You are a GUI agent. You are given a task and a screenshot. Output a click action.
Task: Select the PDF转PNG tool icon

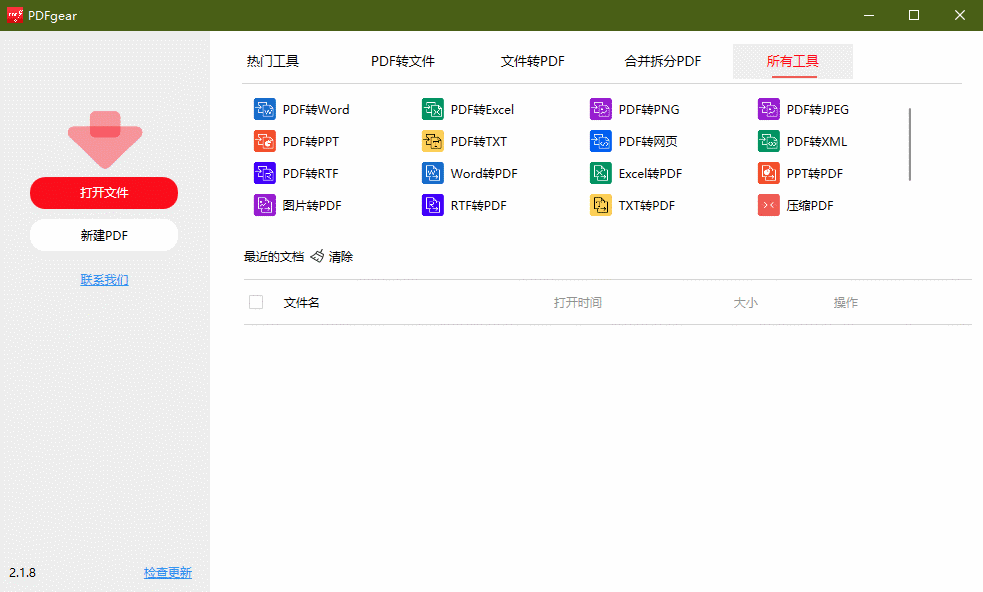[601, 109]
